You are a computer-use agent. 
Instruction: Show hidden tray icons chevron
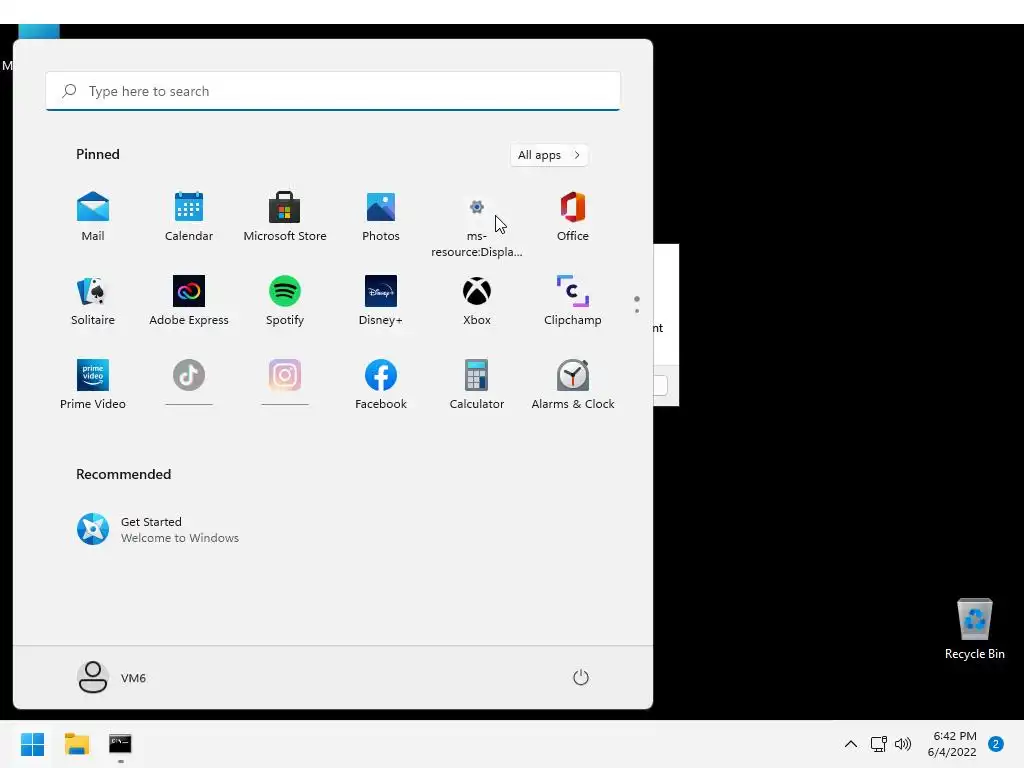click(851, 744)
